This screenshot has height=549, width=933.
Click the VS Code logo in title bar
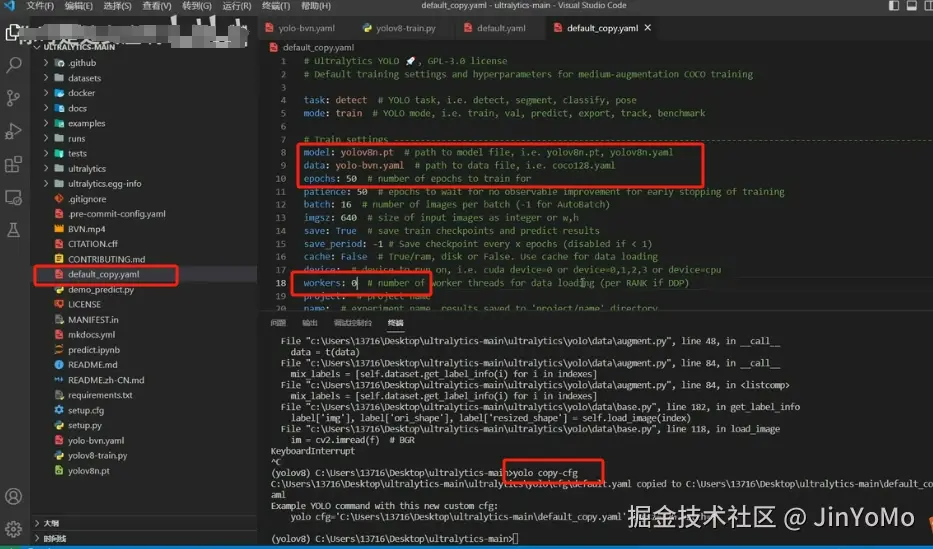pyautogui.click(x=9, y=5)
